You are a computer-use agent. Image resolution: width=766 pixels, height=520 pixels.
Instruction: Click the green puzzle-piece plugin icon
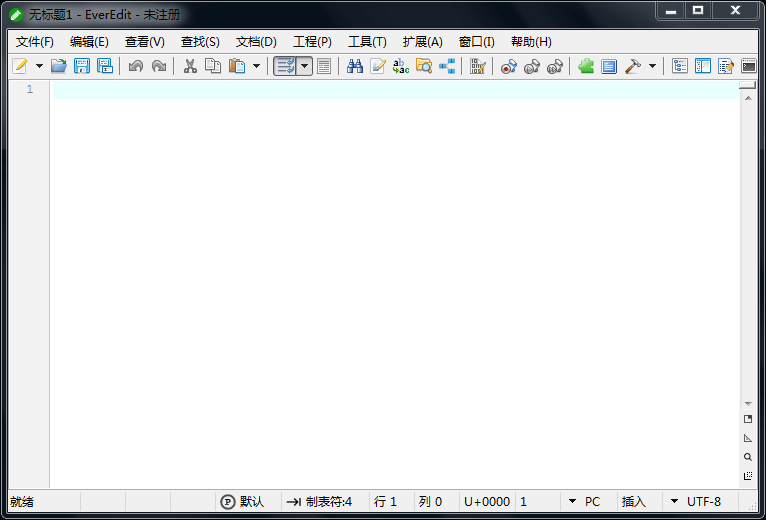[586, 66]
